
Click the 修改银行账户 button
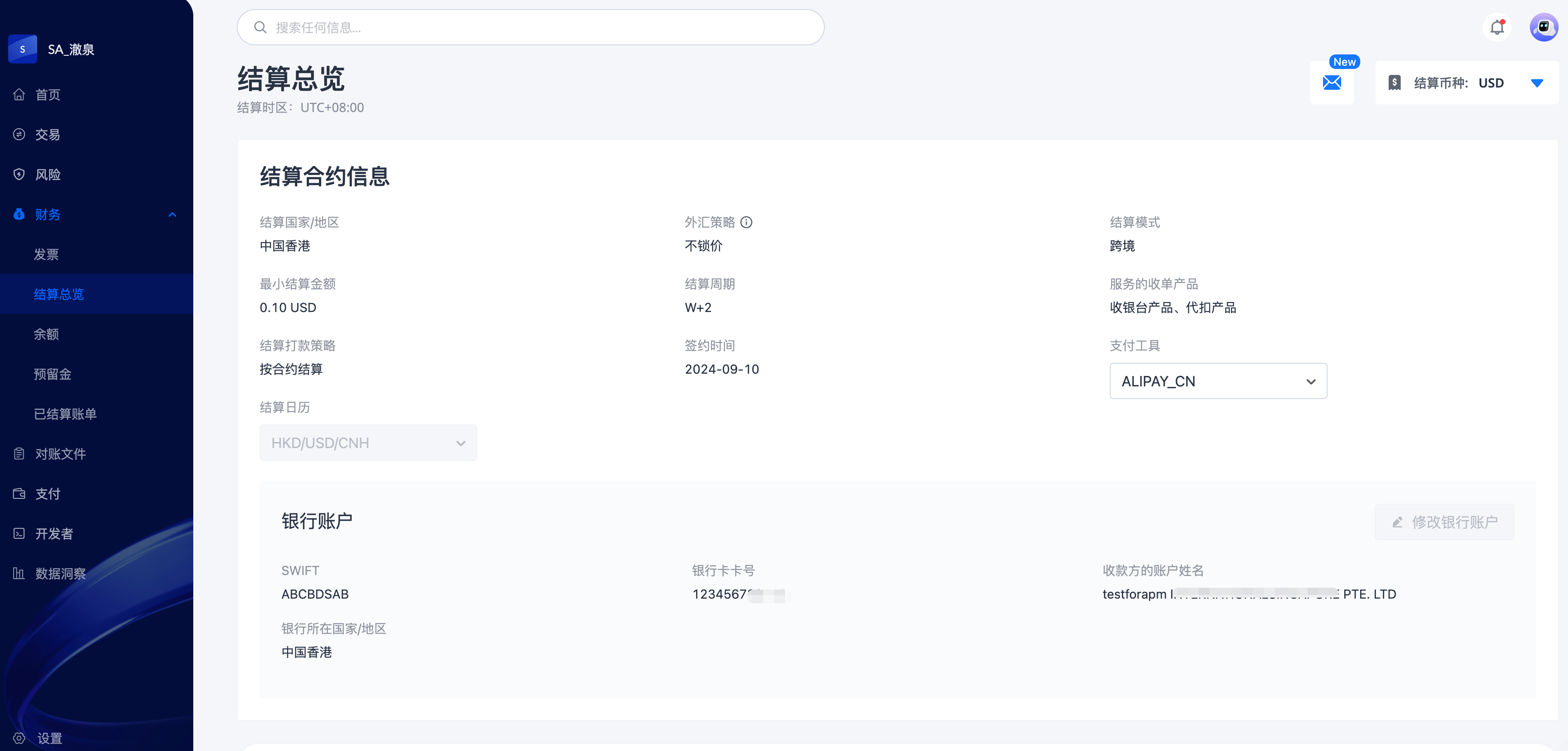(x=1444, y=522)
